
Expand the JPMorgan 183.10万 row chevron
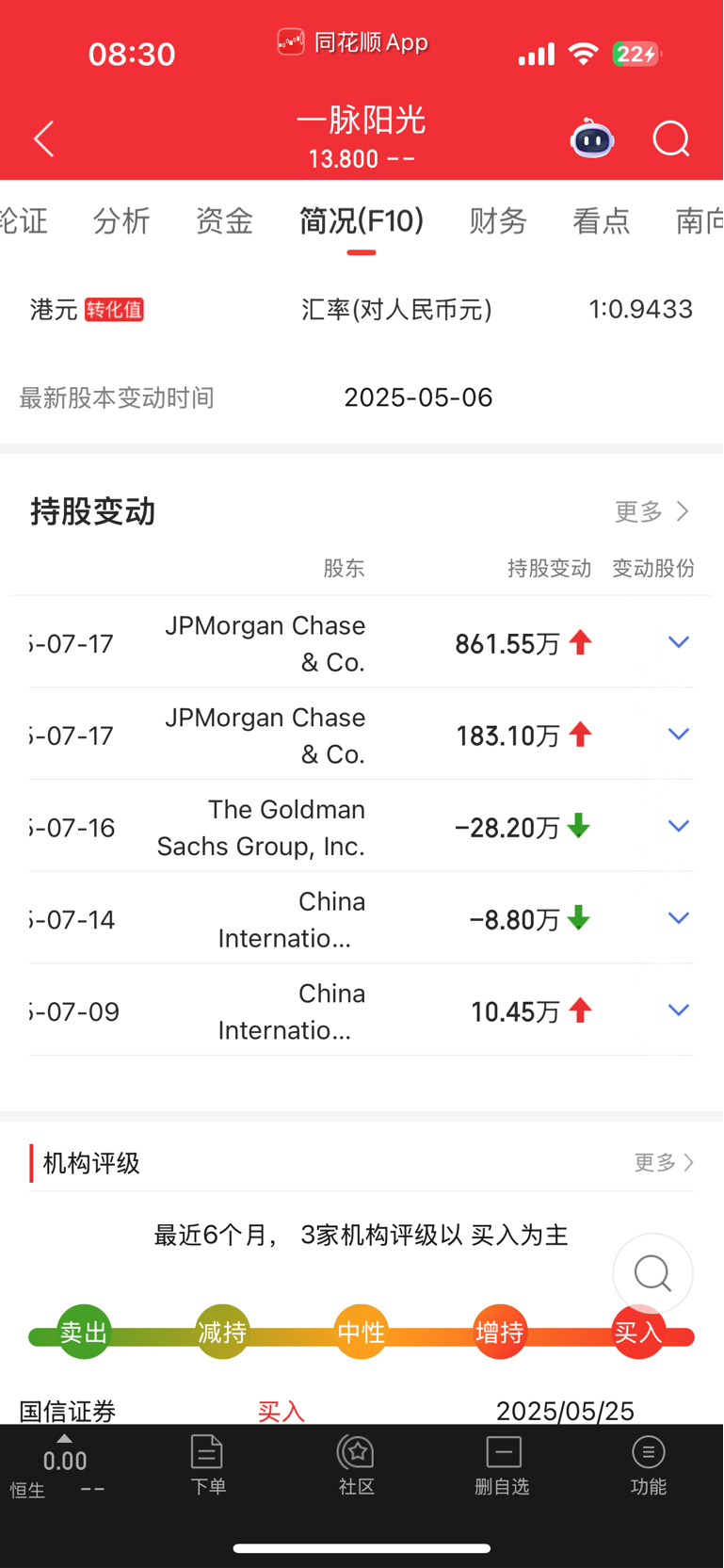[x=679, y=734]
